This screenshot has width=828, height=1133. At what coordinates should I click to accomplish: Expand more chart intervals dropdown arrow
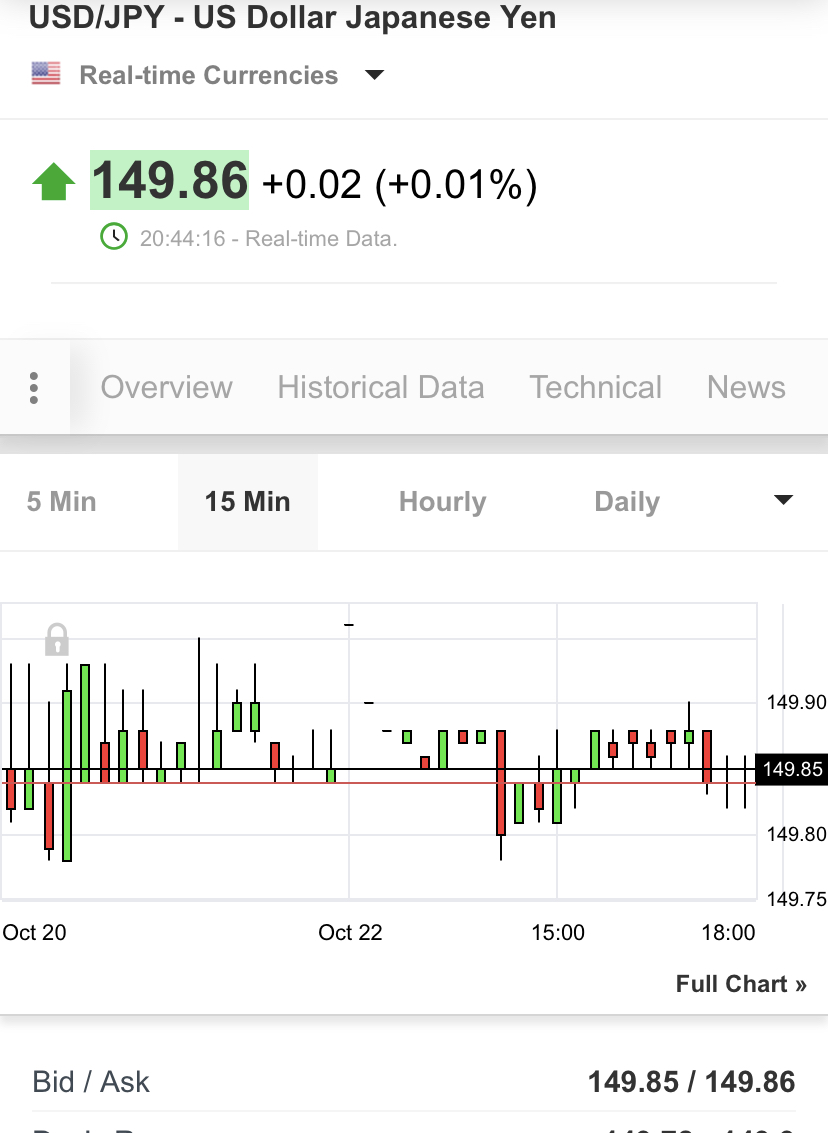click(x=783, y=500)
